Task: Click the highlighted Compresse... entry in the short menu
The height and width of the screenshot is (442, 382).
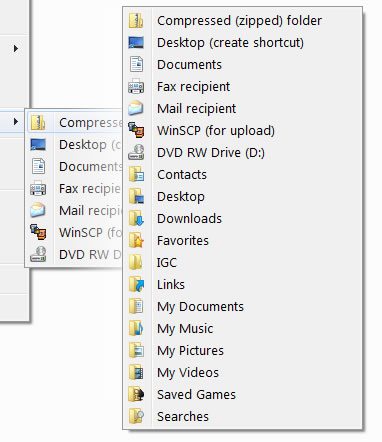Action: tap(75, 122)
